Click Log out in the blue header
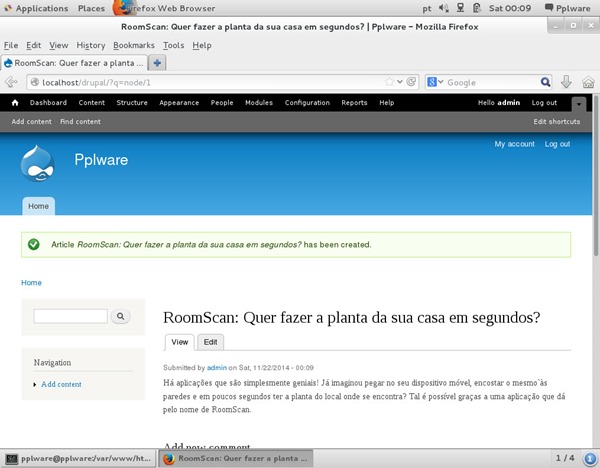 pos(558,144)
